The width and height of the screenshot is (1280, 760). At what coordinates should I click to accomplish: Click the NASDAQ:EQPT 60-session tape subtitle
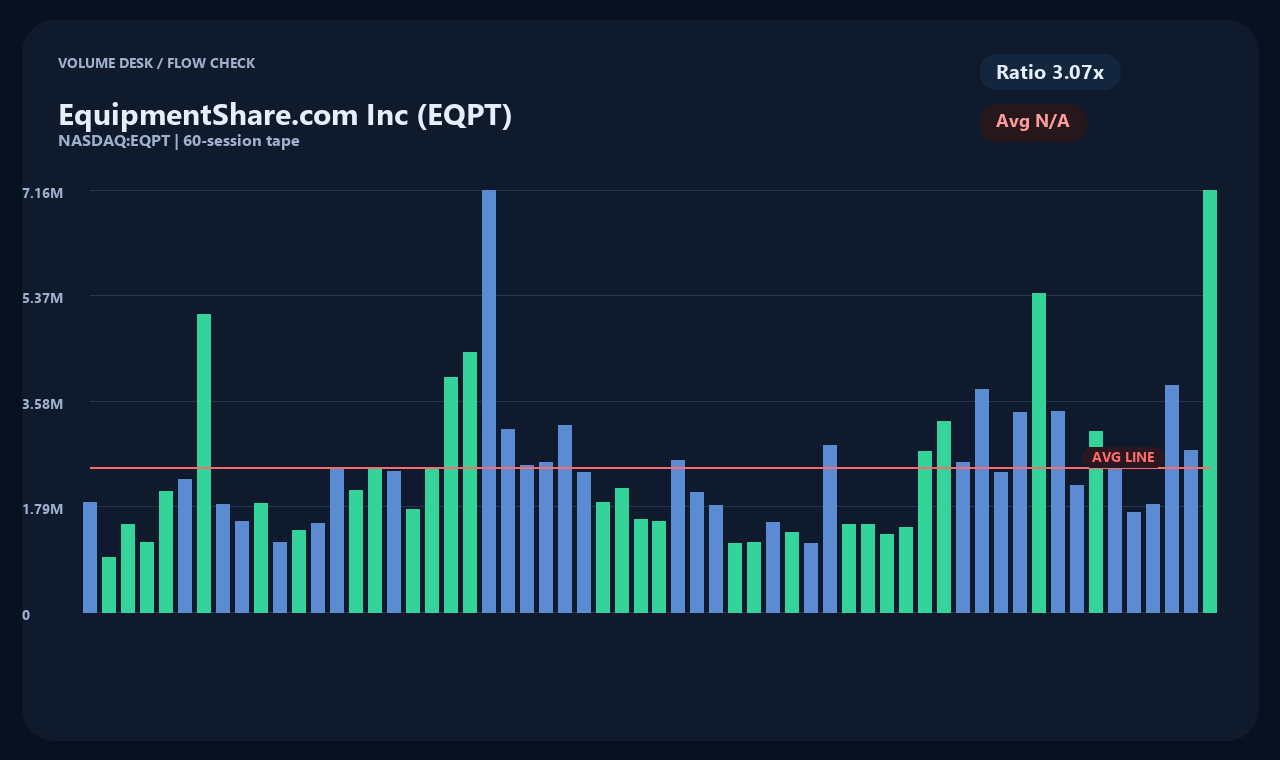tap(179, 141)
